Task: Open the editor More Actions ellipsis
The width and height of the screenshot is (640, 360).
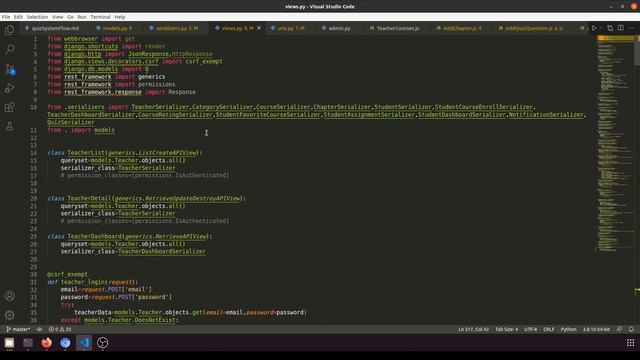Action: tap(631, 28)
